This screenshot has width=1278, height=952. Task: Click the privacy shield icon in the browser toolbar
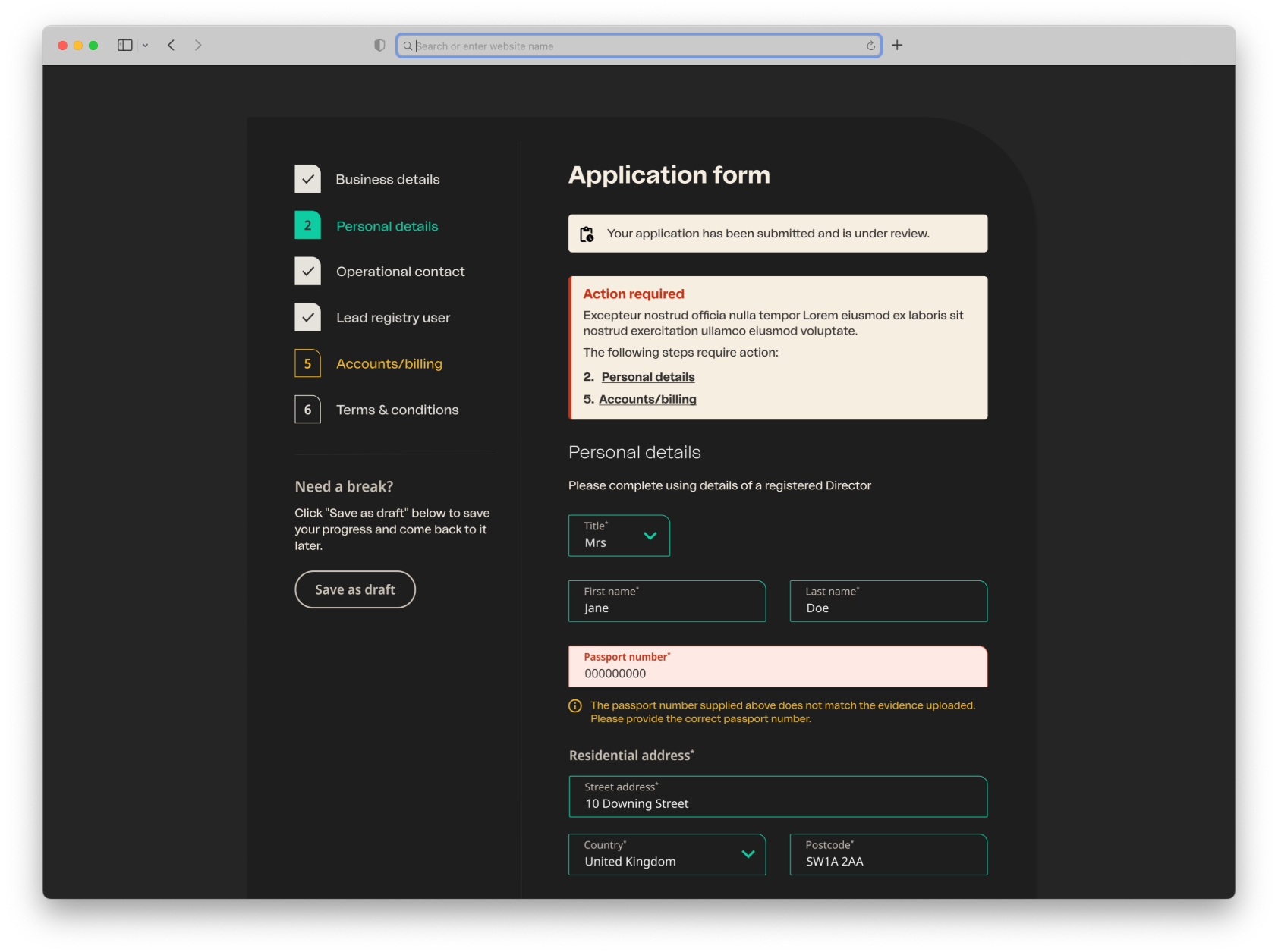(x=379, y=45)
